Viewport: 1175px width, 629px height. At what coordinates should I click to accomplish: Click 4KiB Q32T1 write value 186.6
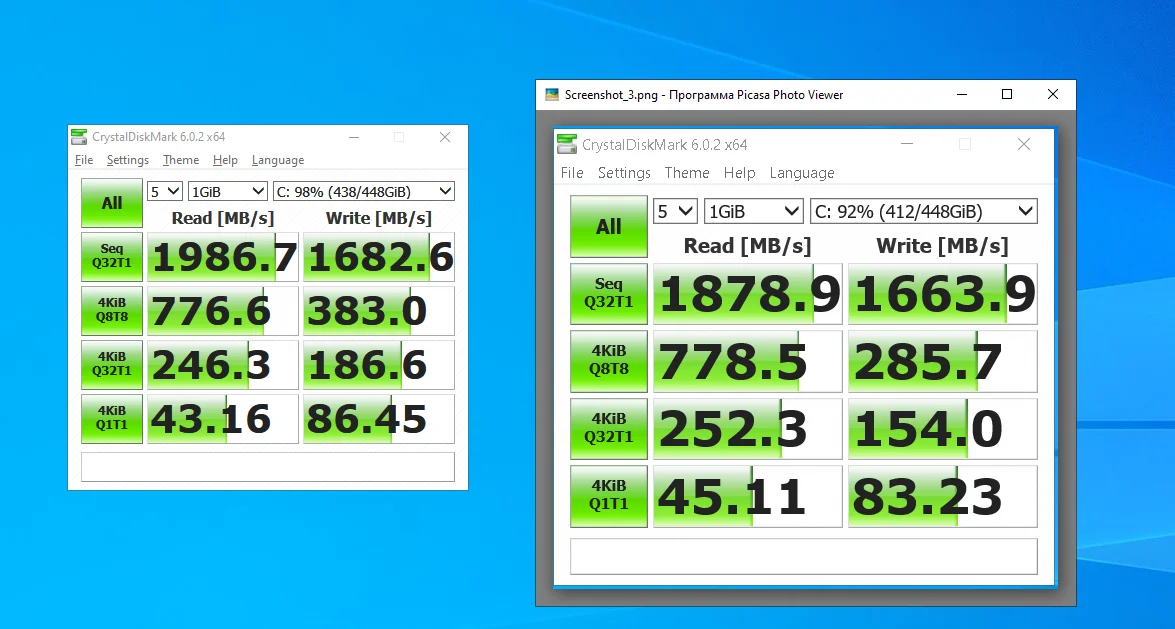pyautogui.click(x=379, y=365)
